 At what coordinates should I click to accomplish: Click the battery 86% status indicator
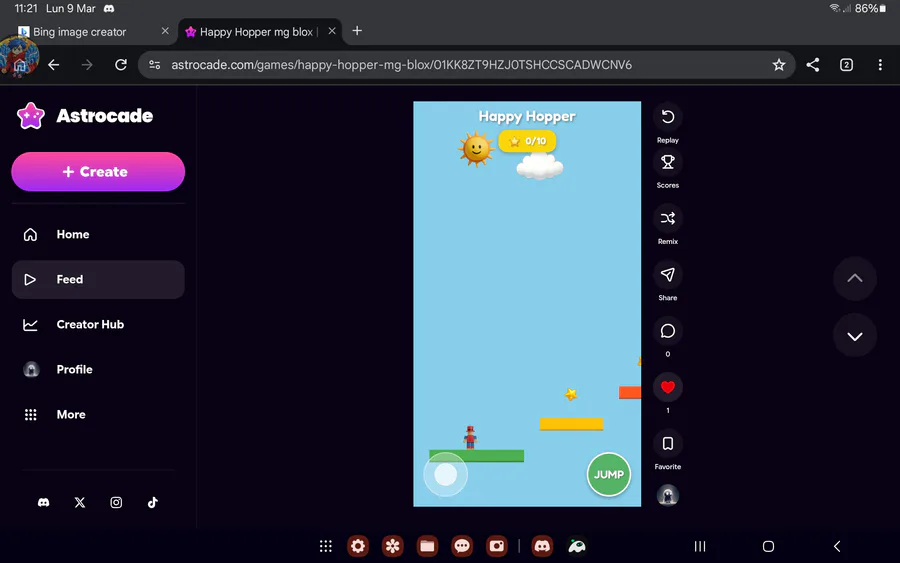click(871, 9)
